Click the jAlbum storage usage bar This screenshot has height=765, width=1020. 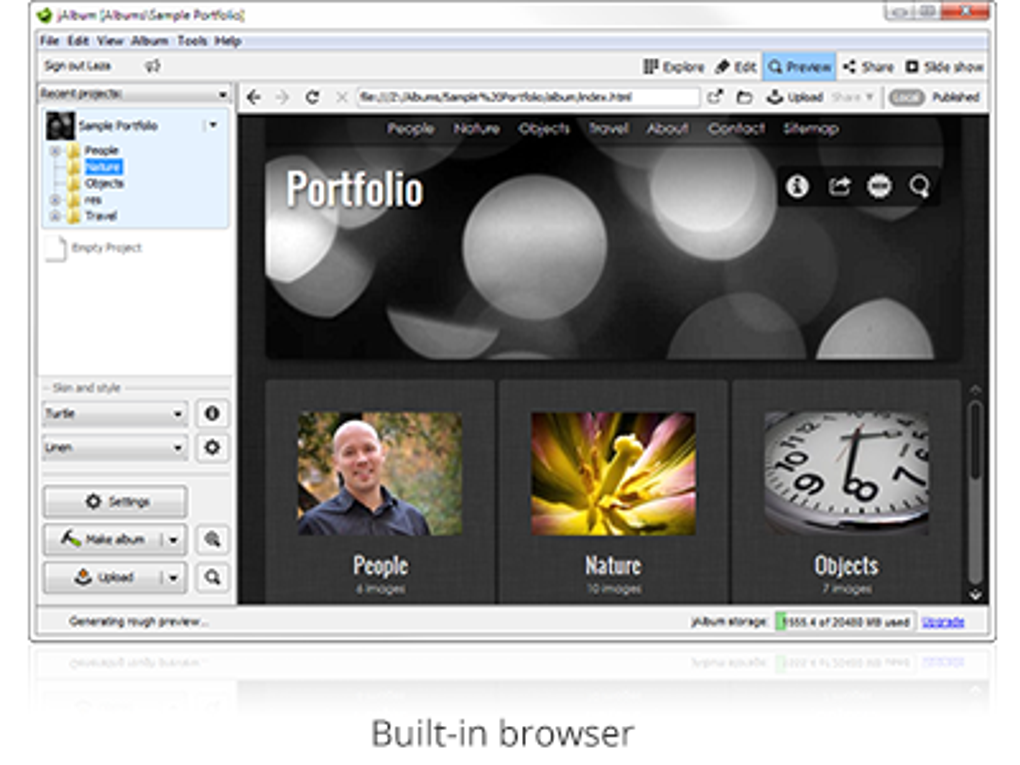(844, 622)
